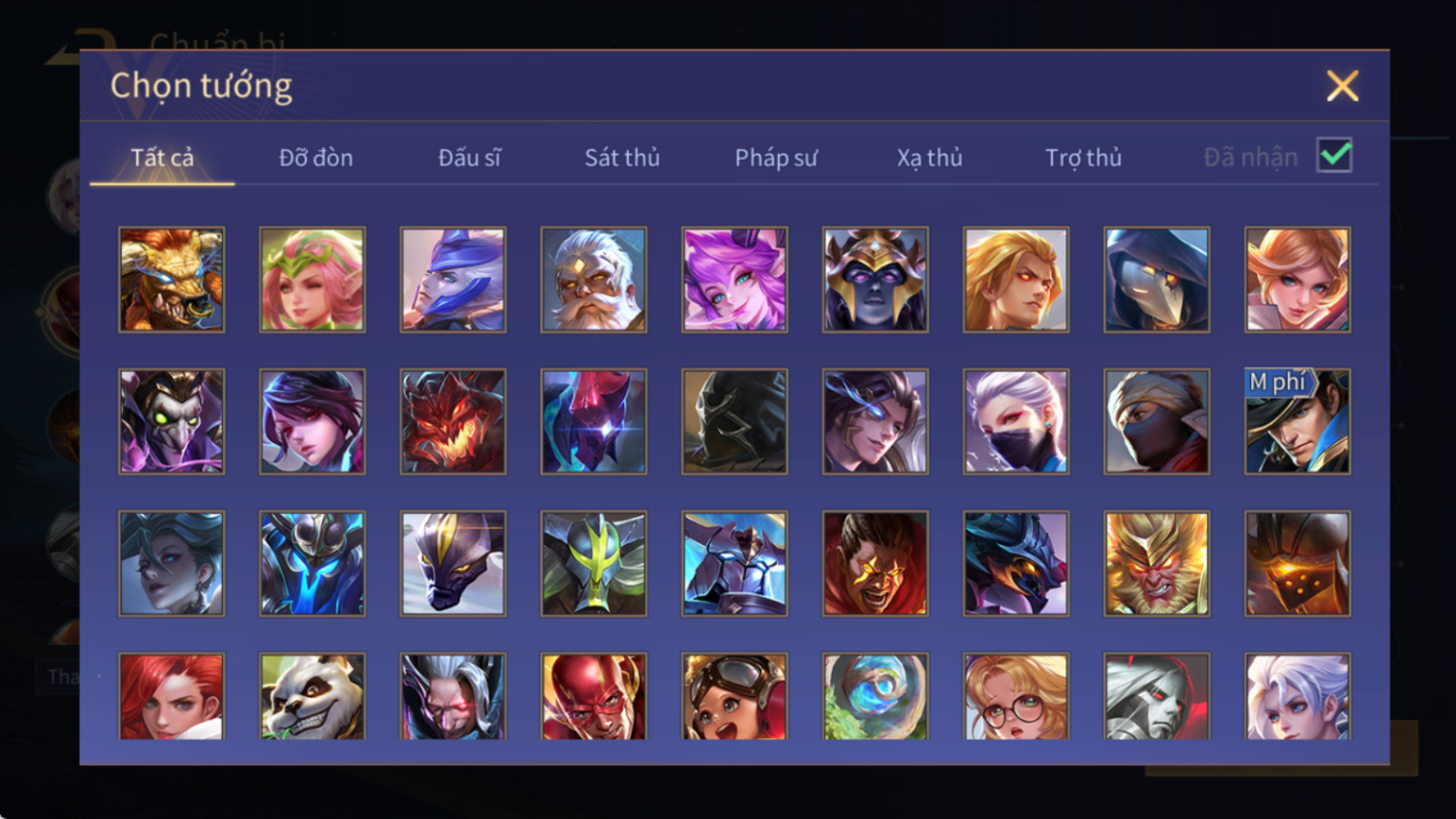Choose the pink-haired flower crown hero

[x=313, y=280]
